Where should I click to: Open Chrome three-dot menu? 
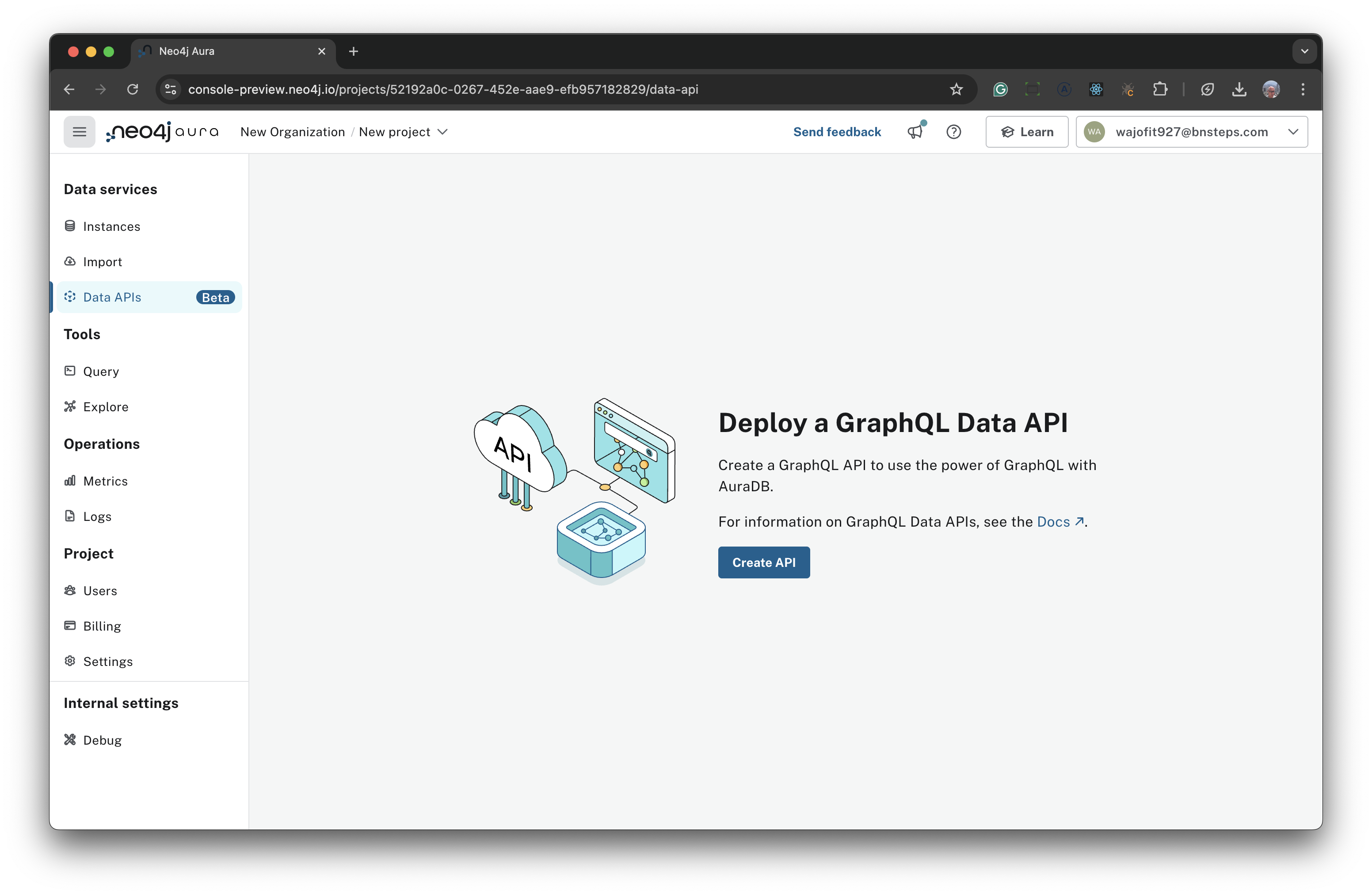pos(1303,89)
